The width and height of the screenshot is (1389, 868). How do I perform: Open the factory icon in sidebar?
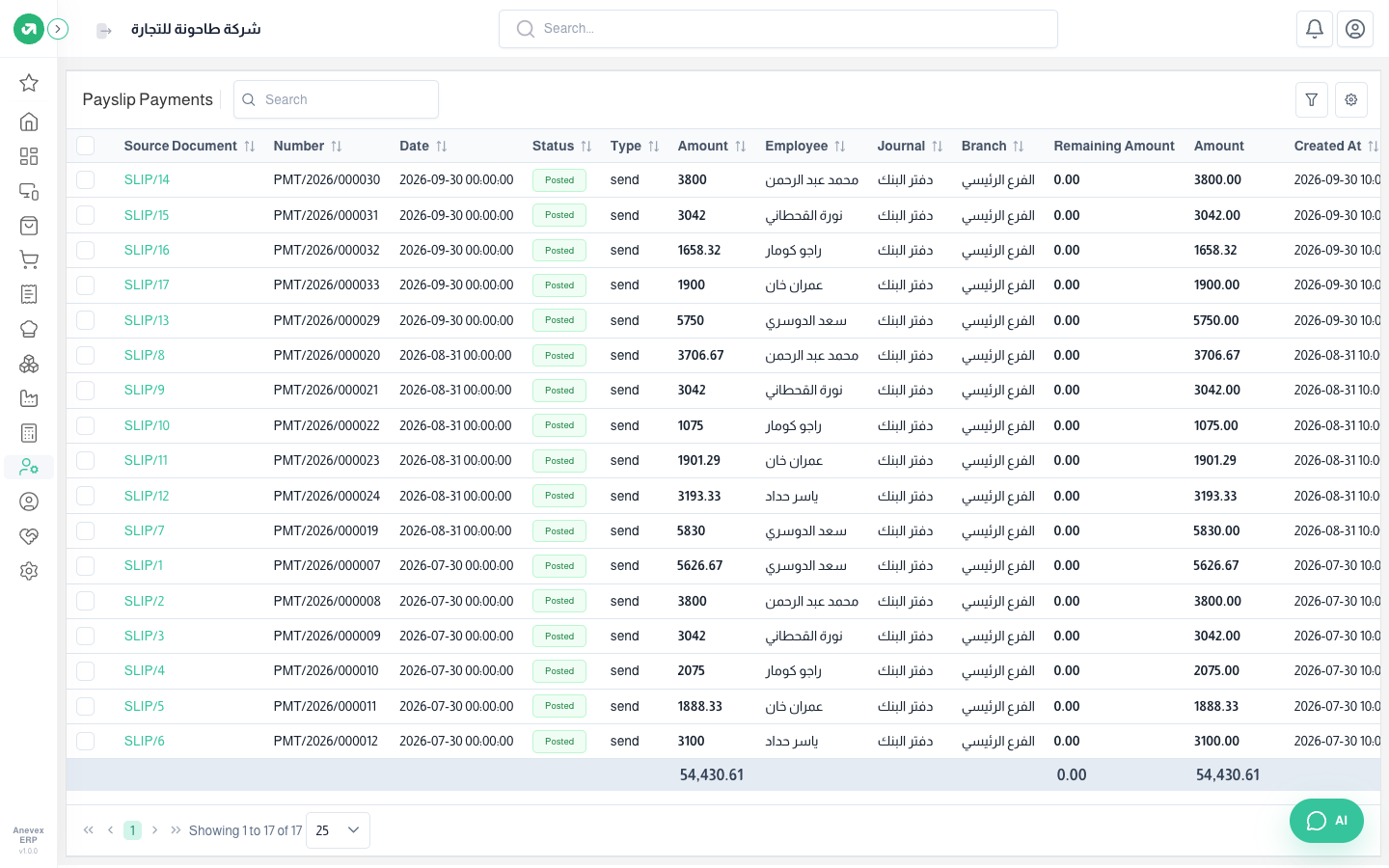click(x=29, y=398)
